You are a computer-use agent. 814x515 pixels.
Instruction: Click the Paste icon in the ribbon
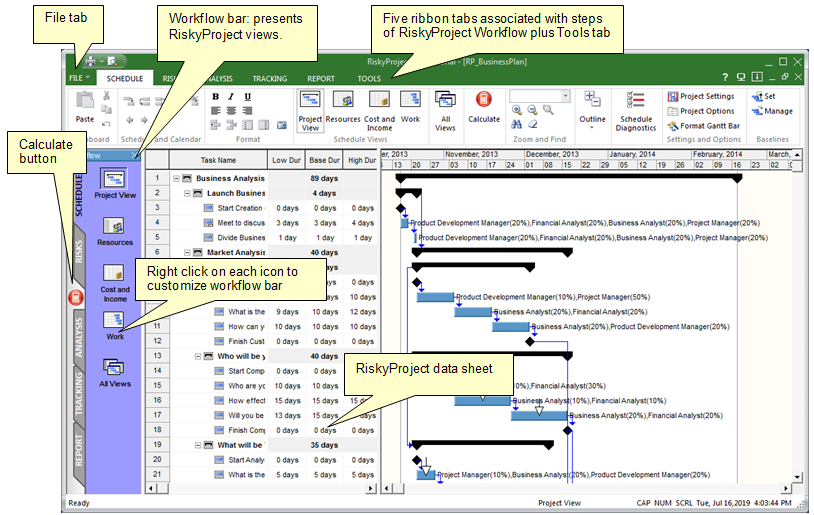pyautogui.click(x=85, y=102)
